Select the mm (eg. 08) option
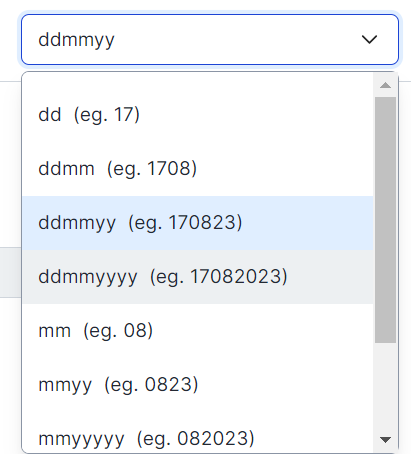The height and width of the screenshot is (464, 411). [x=198, y=331]
